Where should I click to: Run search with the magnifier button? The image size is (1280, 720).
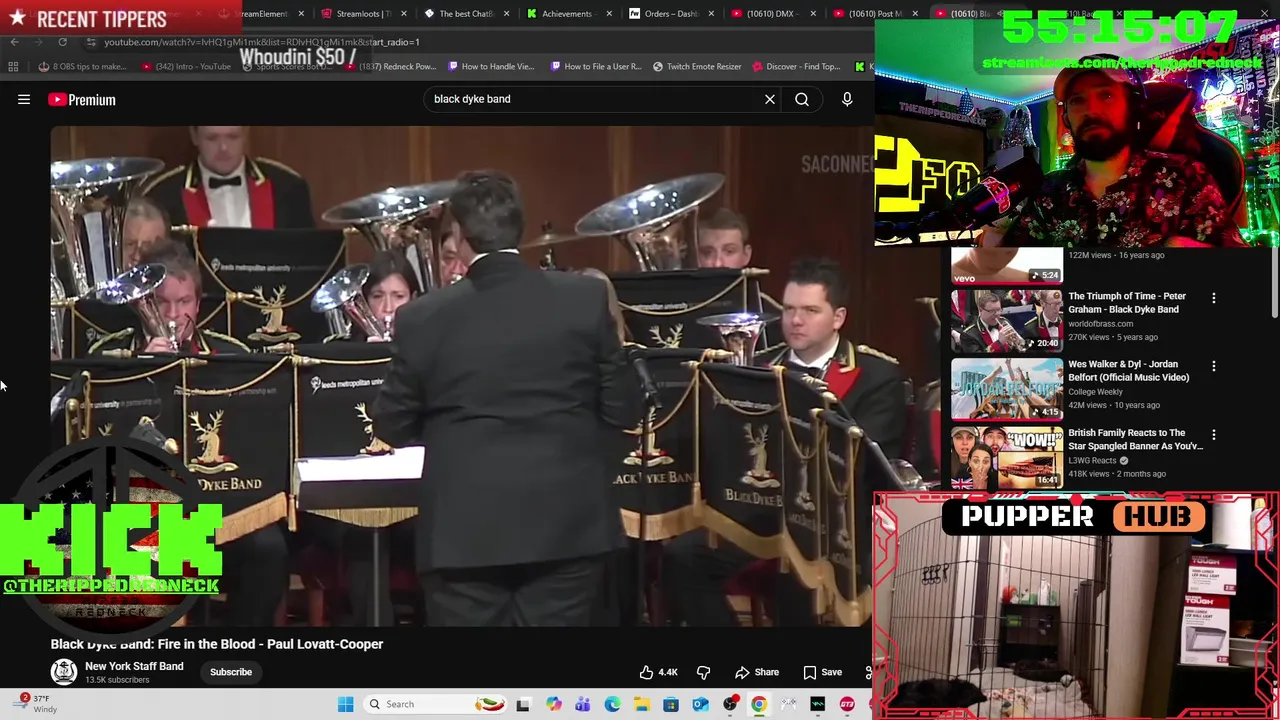(802, 99)
